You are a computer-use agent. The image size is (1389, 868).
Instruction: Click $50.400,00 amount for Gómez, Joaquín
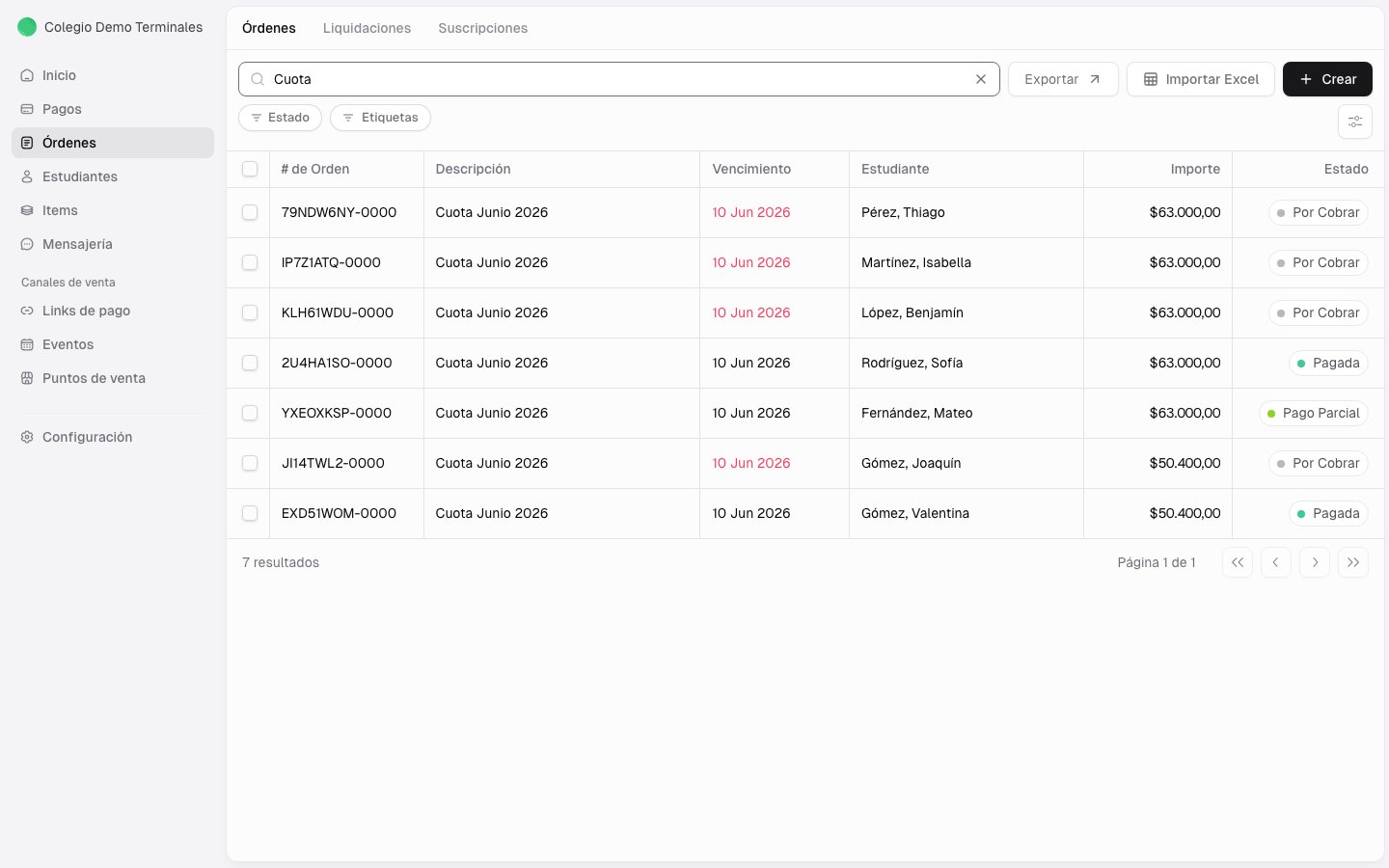pos(1185,463)
